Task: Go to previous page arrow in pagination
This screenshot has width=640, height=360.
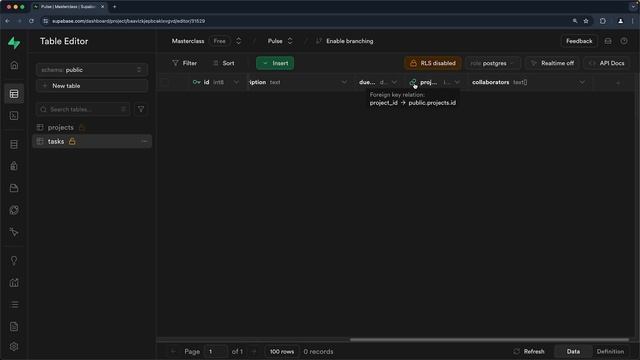Action: point(173,351)
